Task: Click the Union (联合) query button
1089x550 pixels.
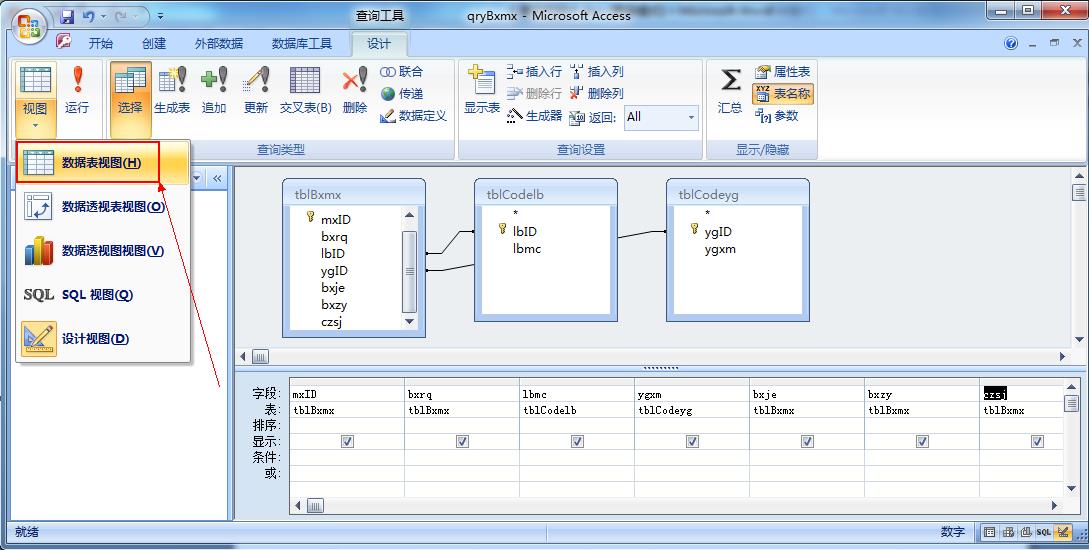Action: pos(401,72)
